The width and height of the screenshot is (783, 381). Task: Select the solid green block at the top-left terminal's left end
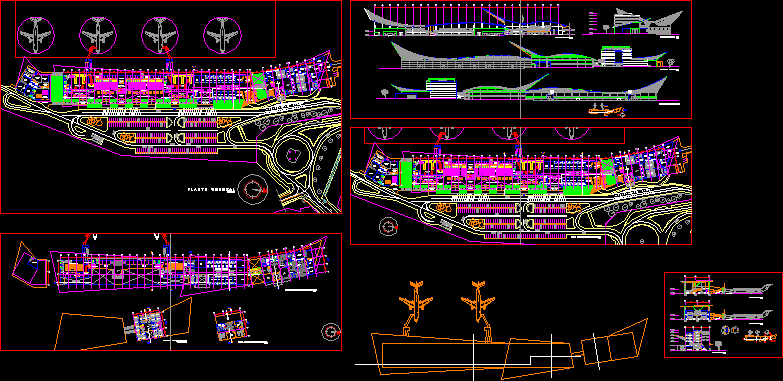(57, 88)
